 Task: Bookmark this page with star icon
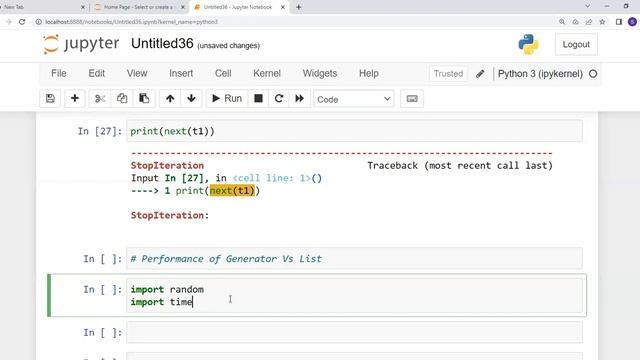click(602, 22)
